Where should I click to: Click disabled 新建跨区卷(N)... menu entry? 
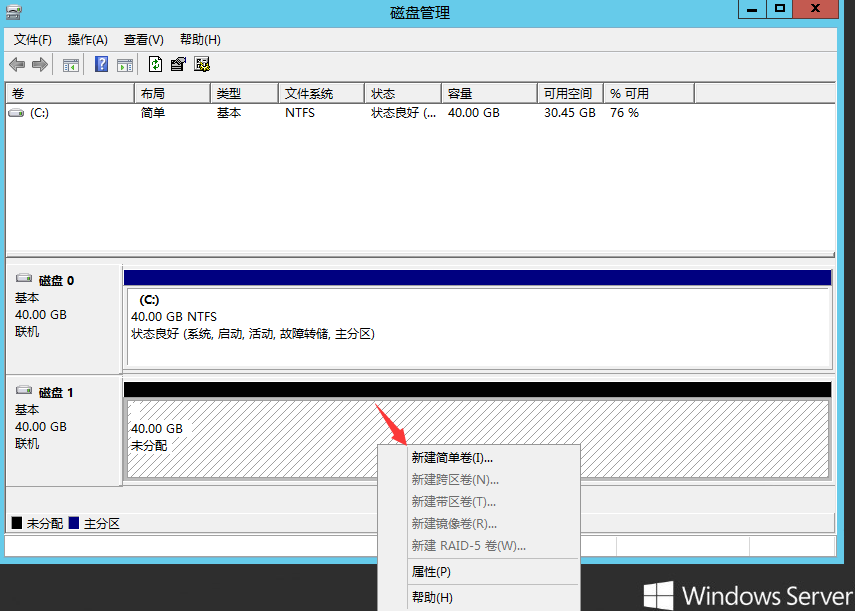pos(479,480)
